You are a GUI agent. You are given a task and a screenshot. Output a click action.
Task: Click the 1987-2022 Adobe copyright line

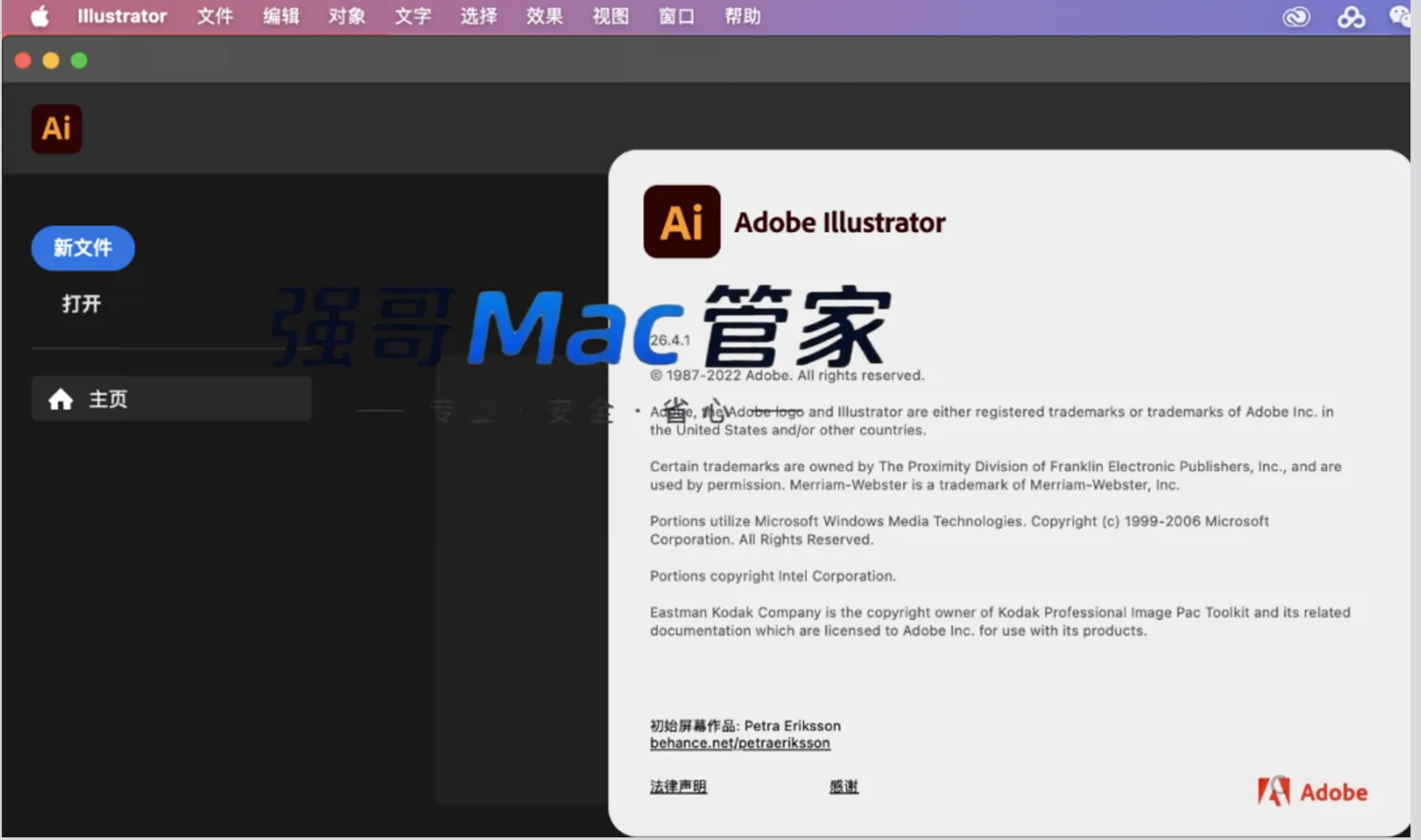click(x=787, y=376)
